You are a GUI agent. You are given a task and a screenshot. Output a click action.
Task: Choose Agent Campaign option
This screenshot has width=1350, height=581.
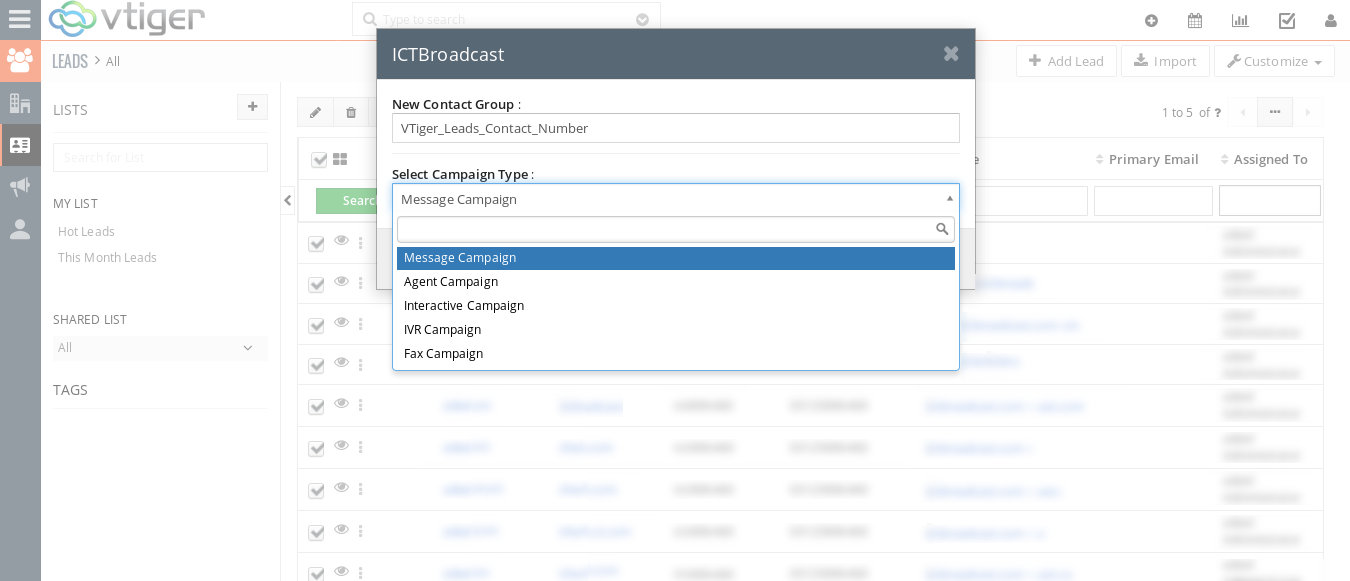(676, 282)
